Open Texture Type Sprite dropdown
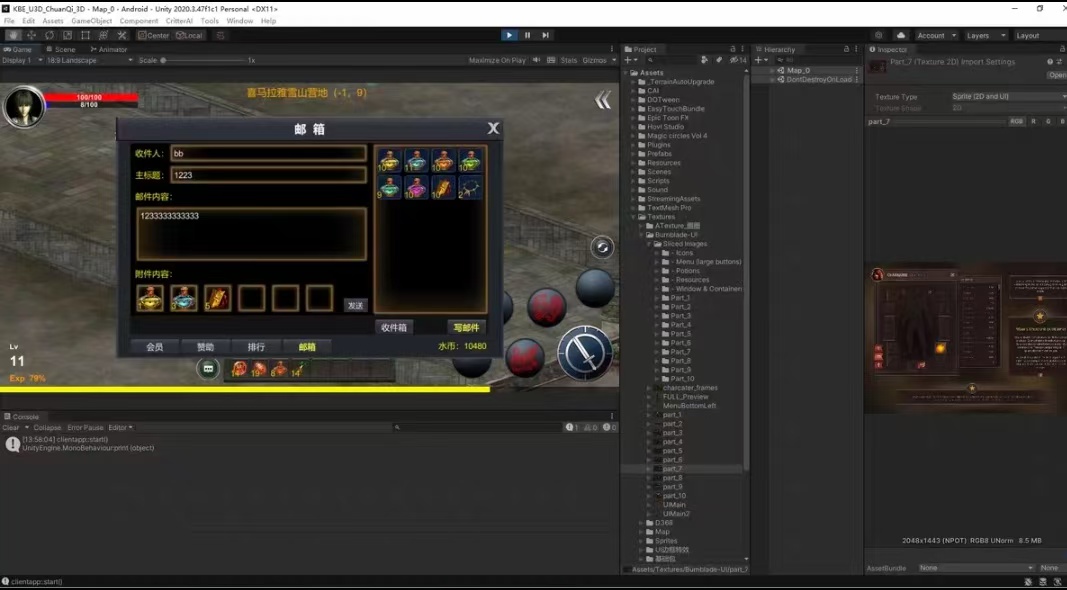1067x590 pixels. (x=1008, y=97)
